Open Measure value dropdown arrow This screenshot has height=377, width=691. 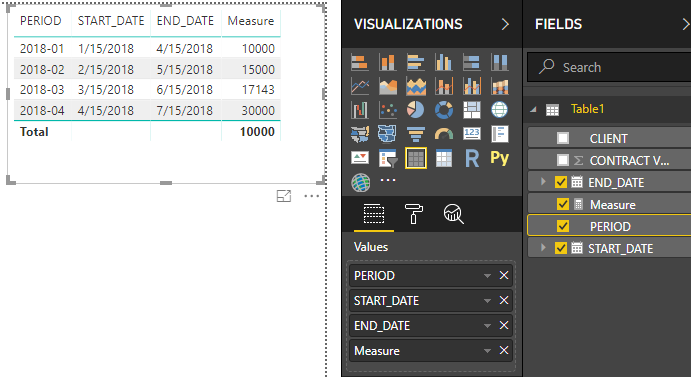click(487, 351)
